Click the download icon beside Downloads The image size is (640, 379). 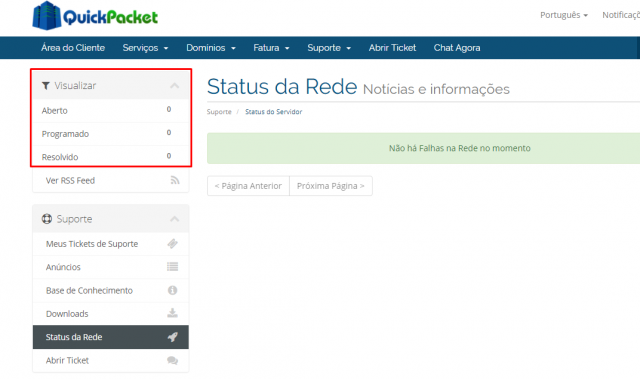173,313
